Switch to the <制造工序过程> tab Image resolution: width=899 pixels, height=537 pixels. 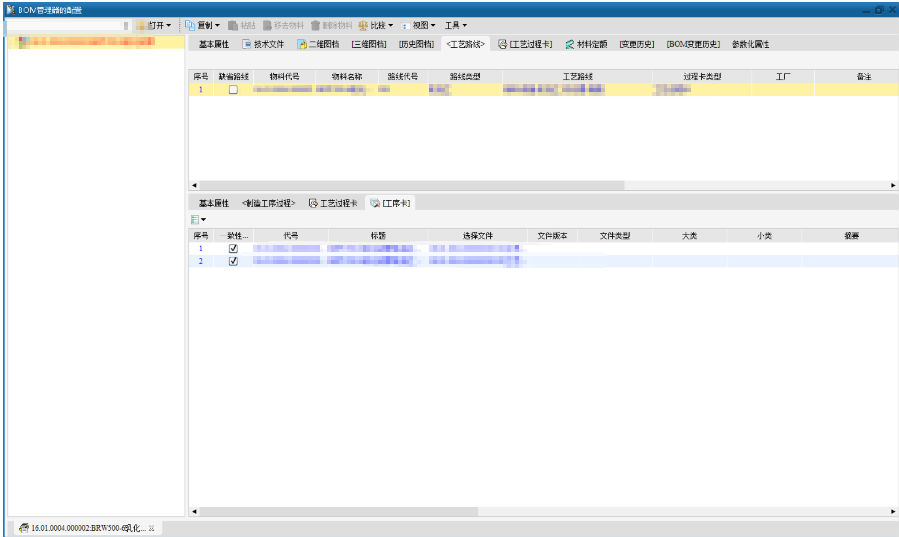point(268,203)
